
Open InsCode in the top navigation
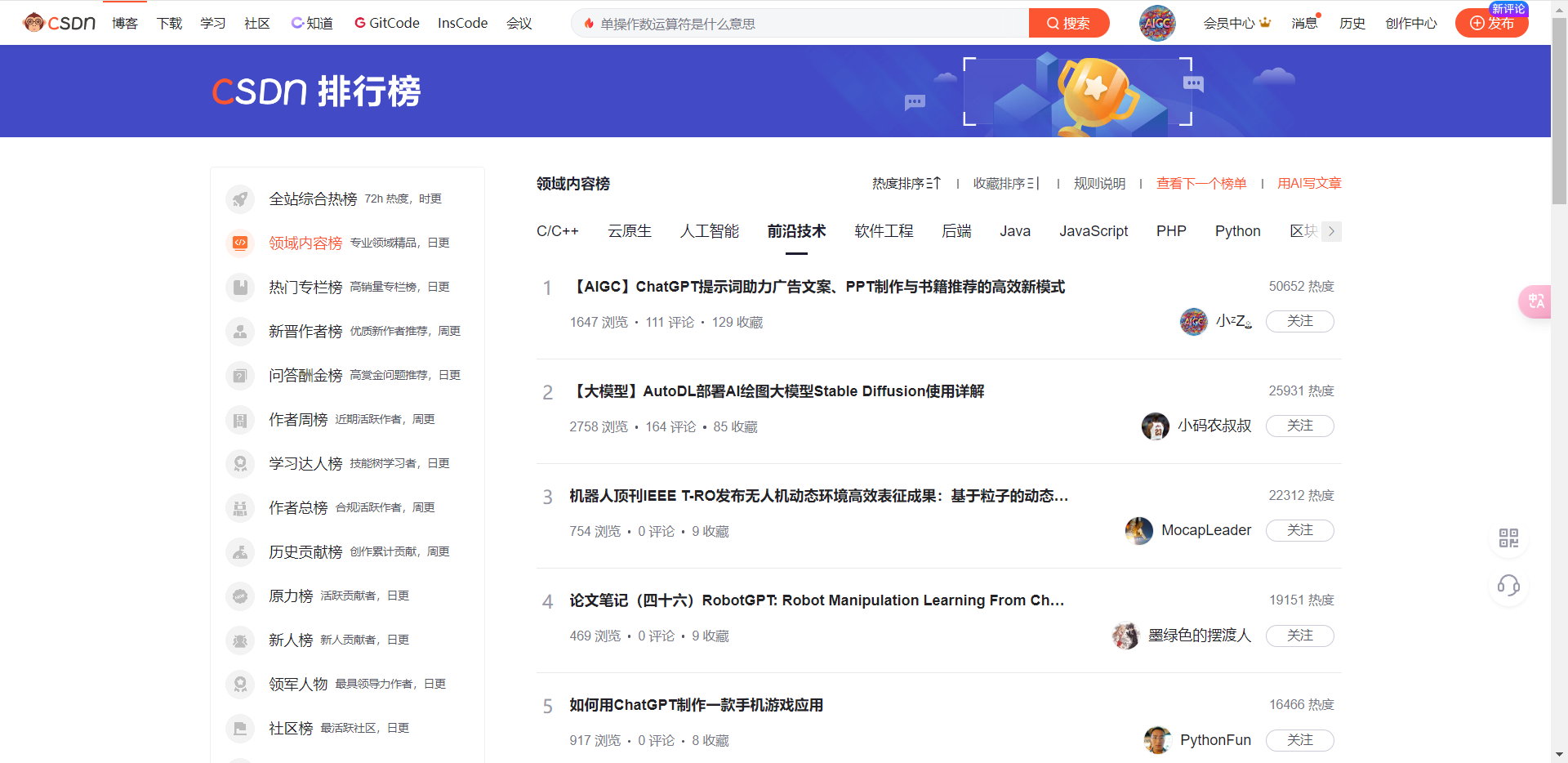(462, 23)
